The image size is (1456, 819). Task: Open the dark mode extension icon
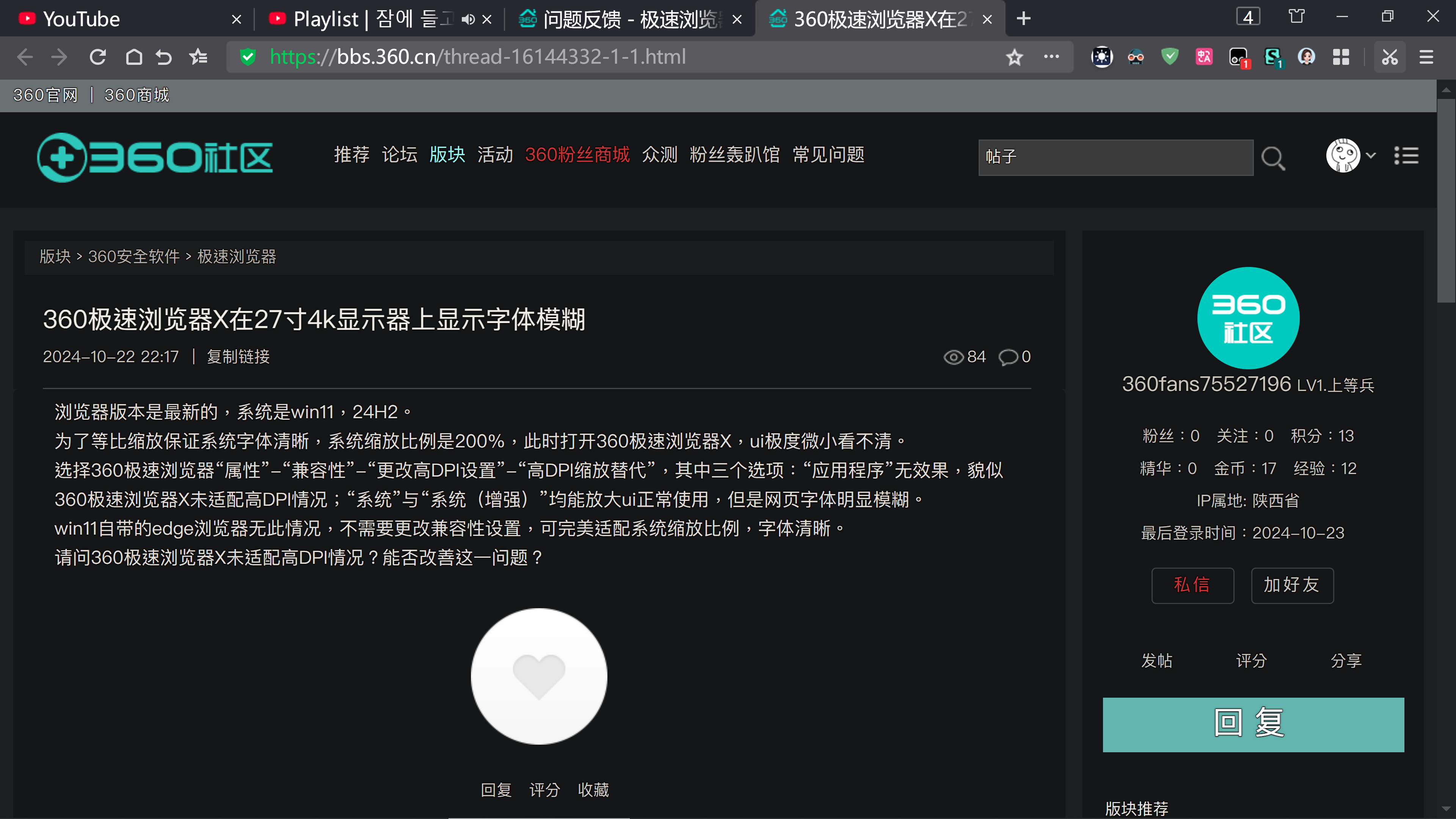point(1101,56)
